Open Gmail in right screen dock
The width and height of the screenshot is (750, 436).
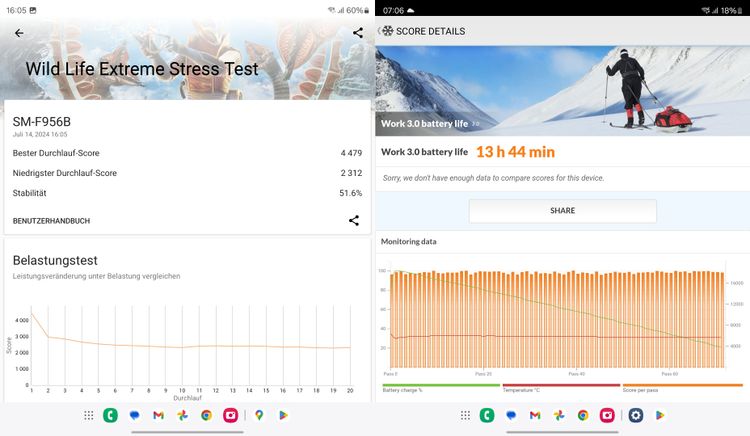pyautogui.click(x=535, y=415)
